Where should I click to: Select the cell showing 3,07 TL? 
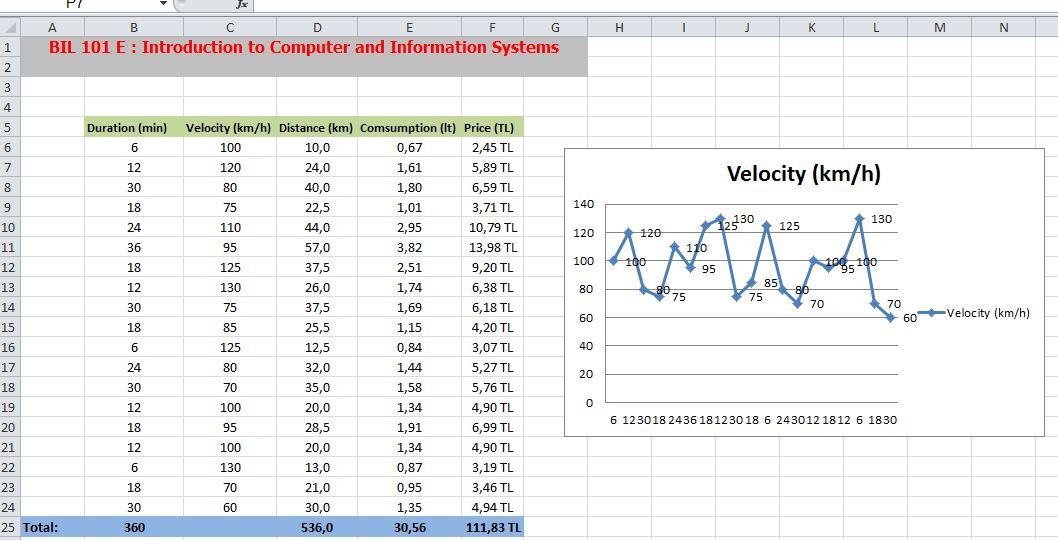pyautogui.click(x=493, y=348)
